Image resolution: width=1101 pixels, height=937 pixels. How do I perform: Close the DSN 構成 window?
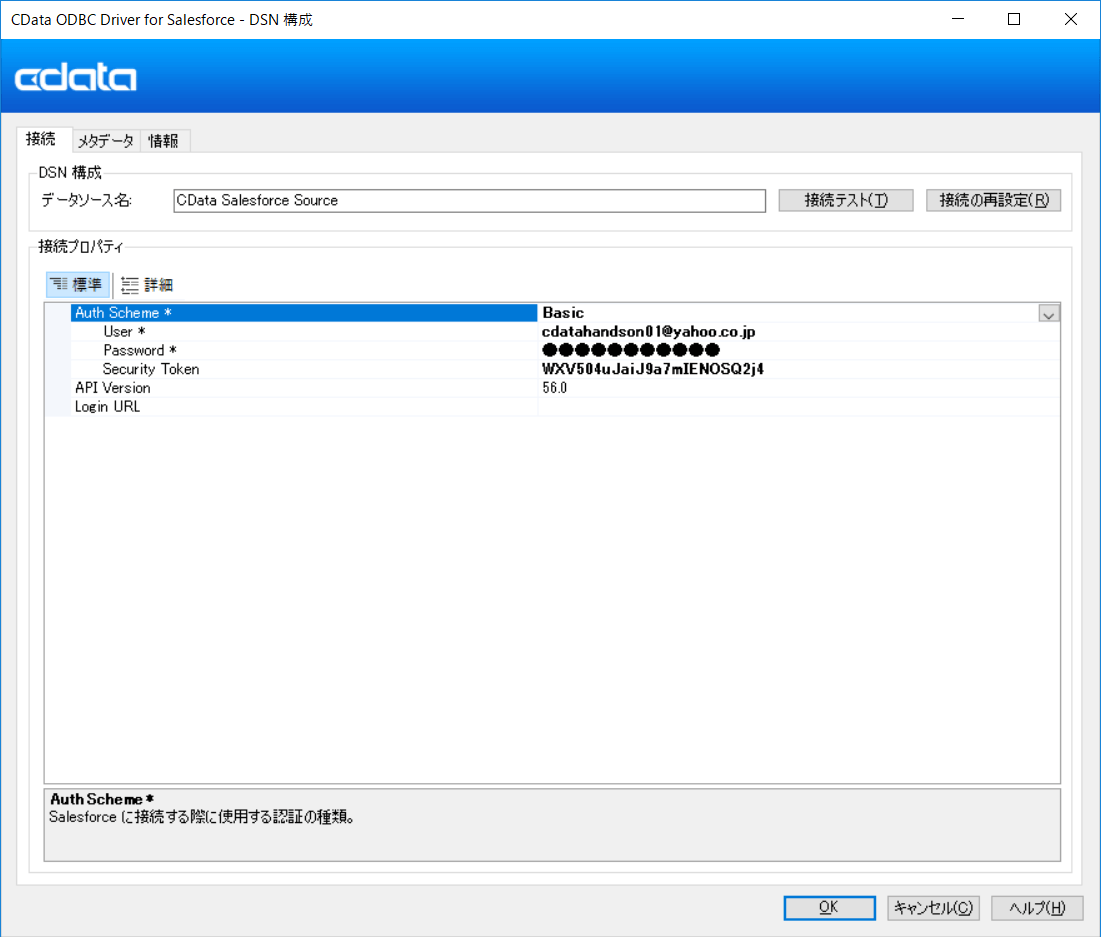pos(1071,19)
